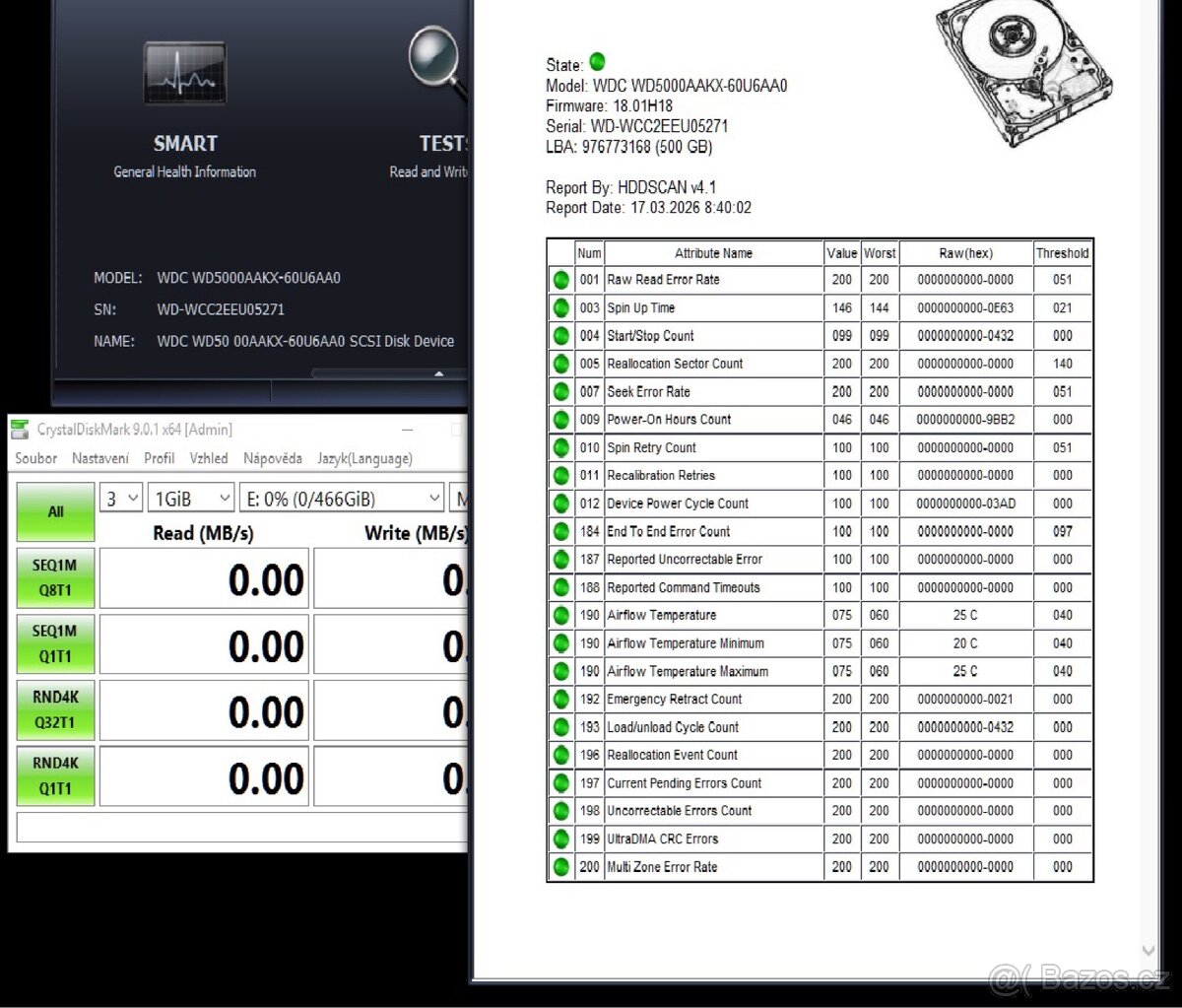The height and width of the screenshot is (1008, 1182).
Task: Open the test count dropdown showing 3
Action: coord(120,498)
